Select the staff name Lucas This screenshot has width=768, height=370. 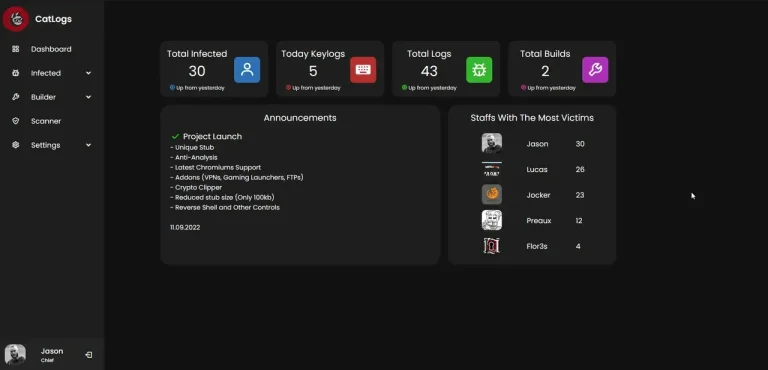(x=537, y=170)
